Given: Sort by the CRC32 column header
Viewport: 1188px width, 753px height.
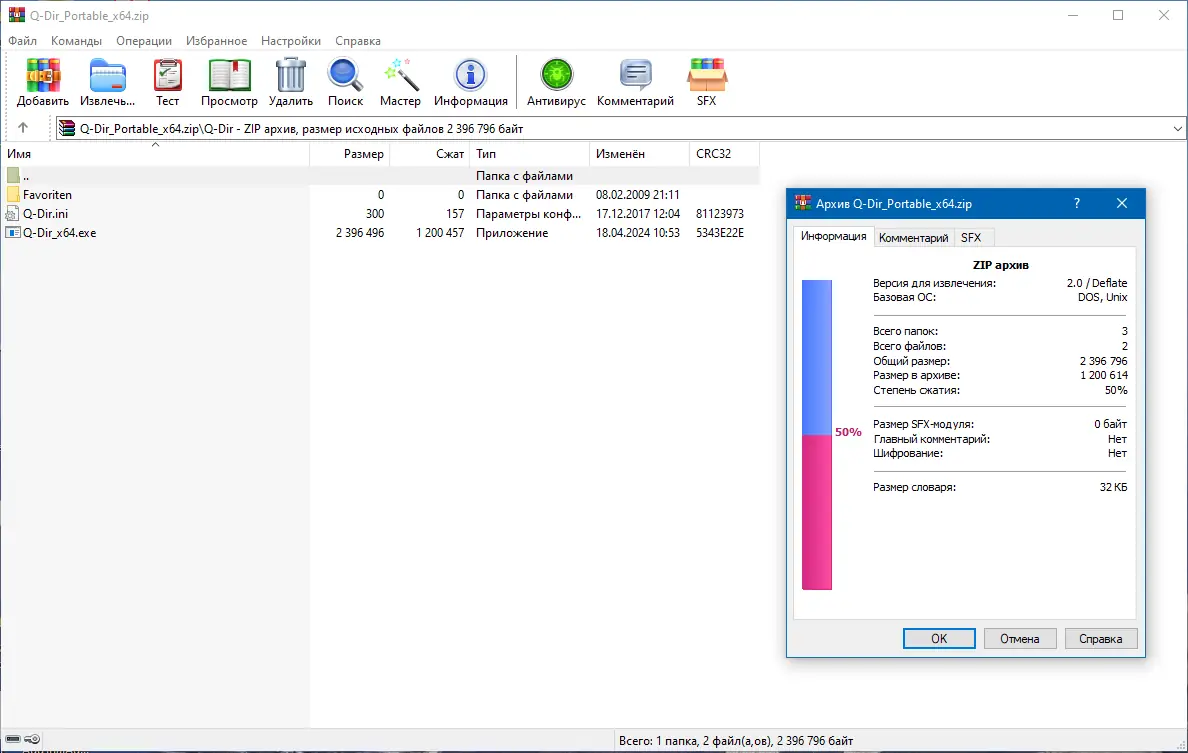Looking at the screenshot, I should [x=724, y=154].
